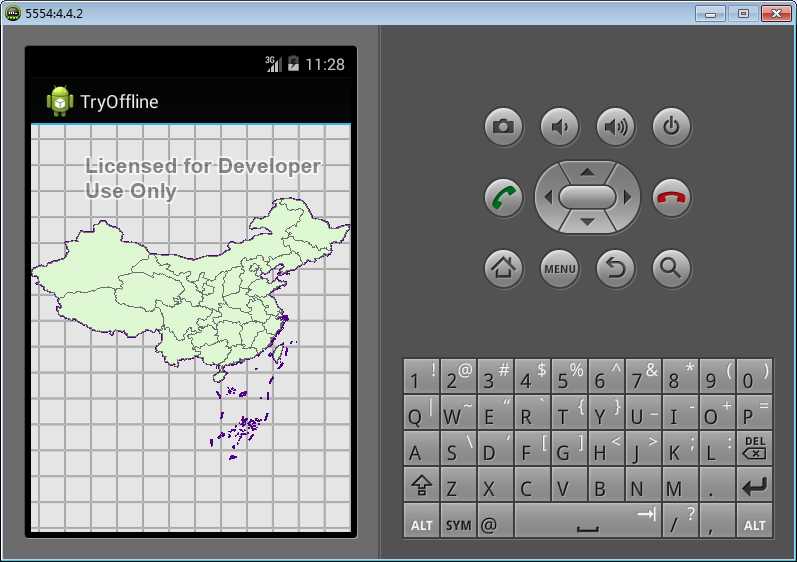The height and width of the screenshot is (562, 797).
Task: Click the 1 key on the keyboard
Action: click(x=421, y=377)
